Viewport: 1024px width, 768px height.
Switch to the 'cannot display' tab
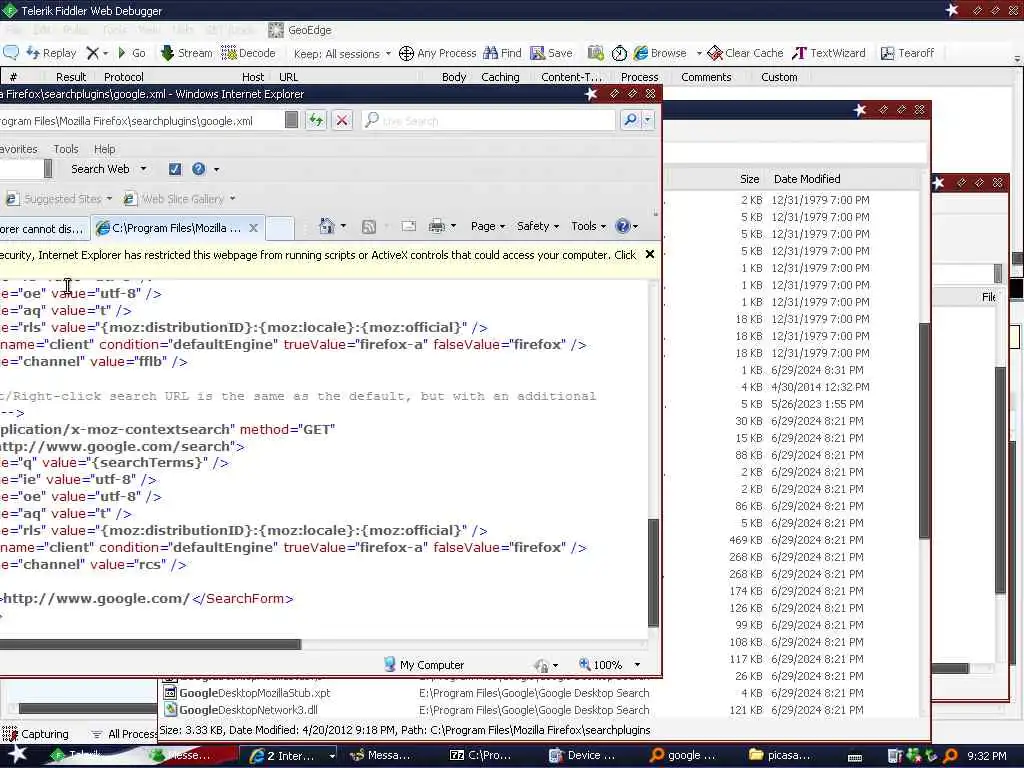[x=42, y=229]
